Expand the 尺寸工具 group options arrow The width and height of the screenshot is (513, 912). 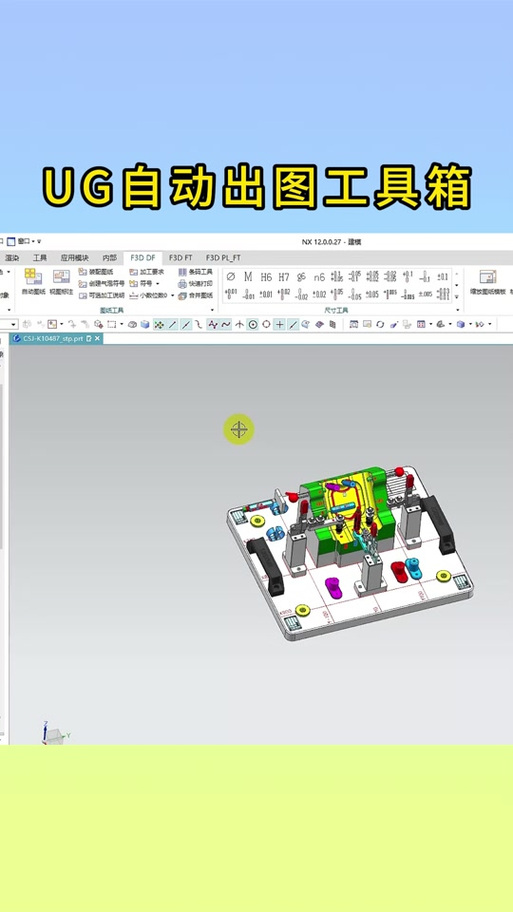pos(458,310)
